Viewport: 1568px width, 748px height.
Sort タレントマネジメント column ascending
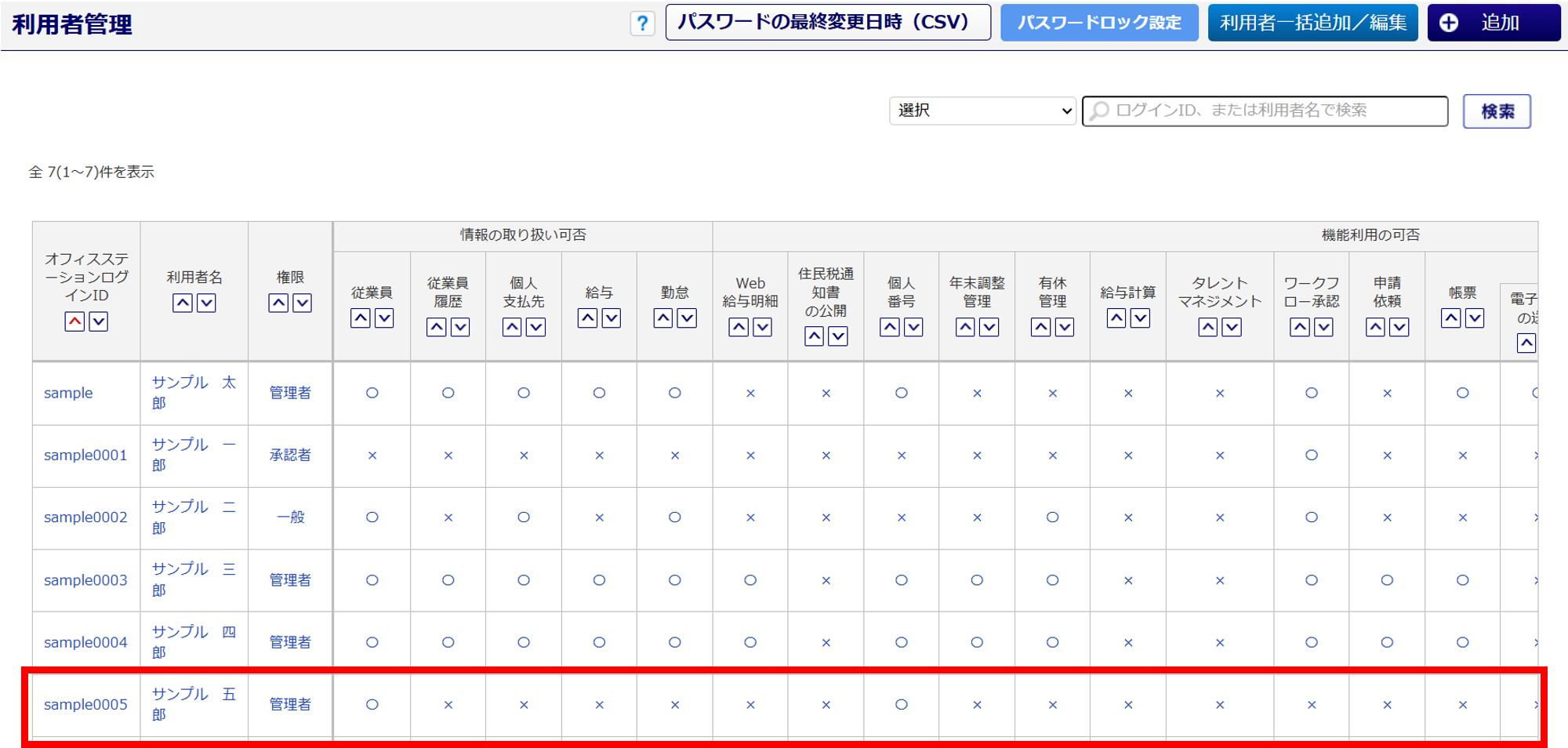(1208, 328)
